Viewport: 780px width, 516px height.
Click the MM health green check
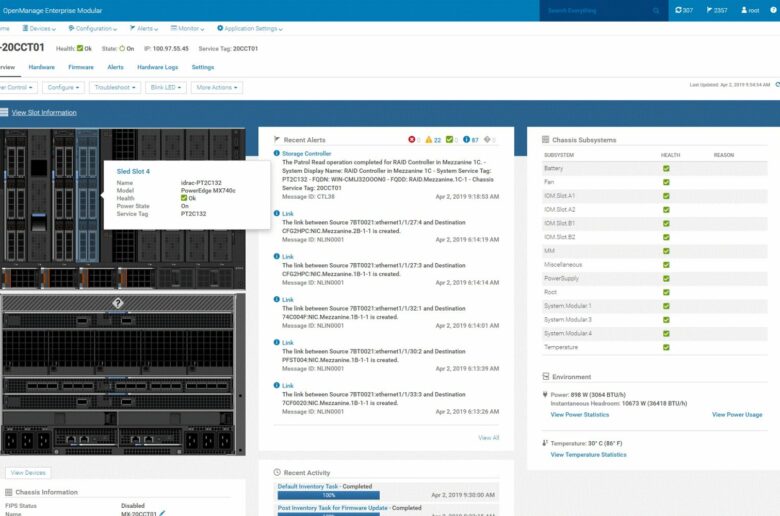[666, 251]
